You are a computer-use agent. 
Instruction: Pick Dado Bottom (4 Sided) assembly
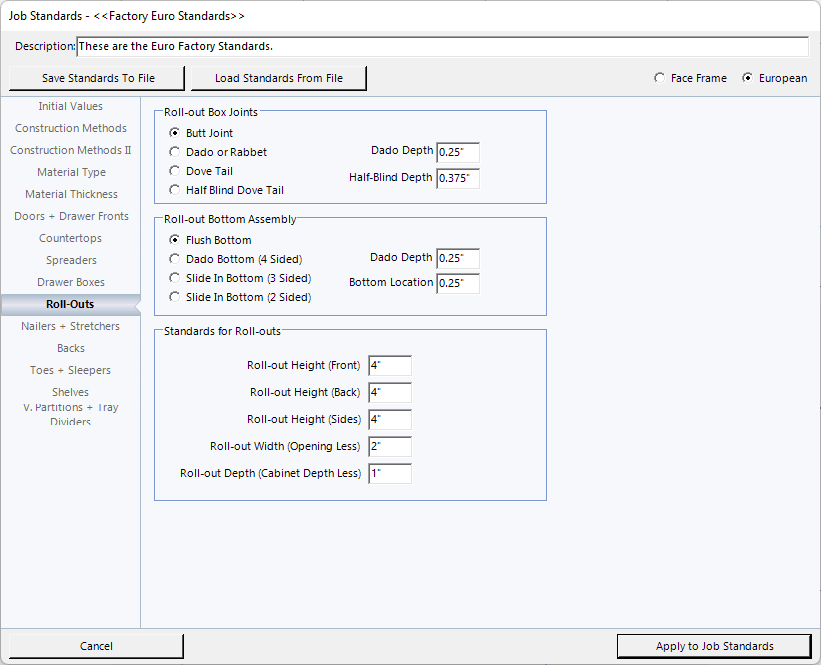[175, 259]
